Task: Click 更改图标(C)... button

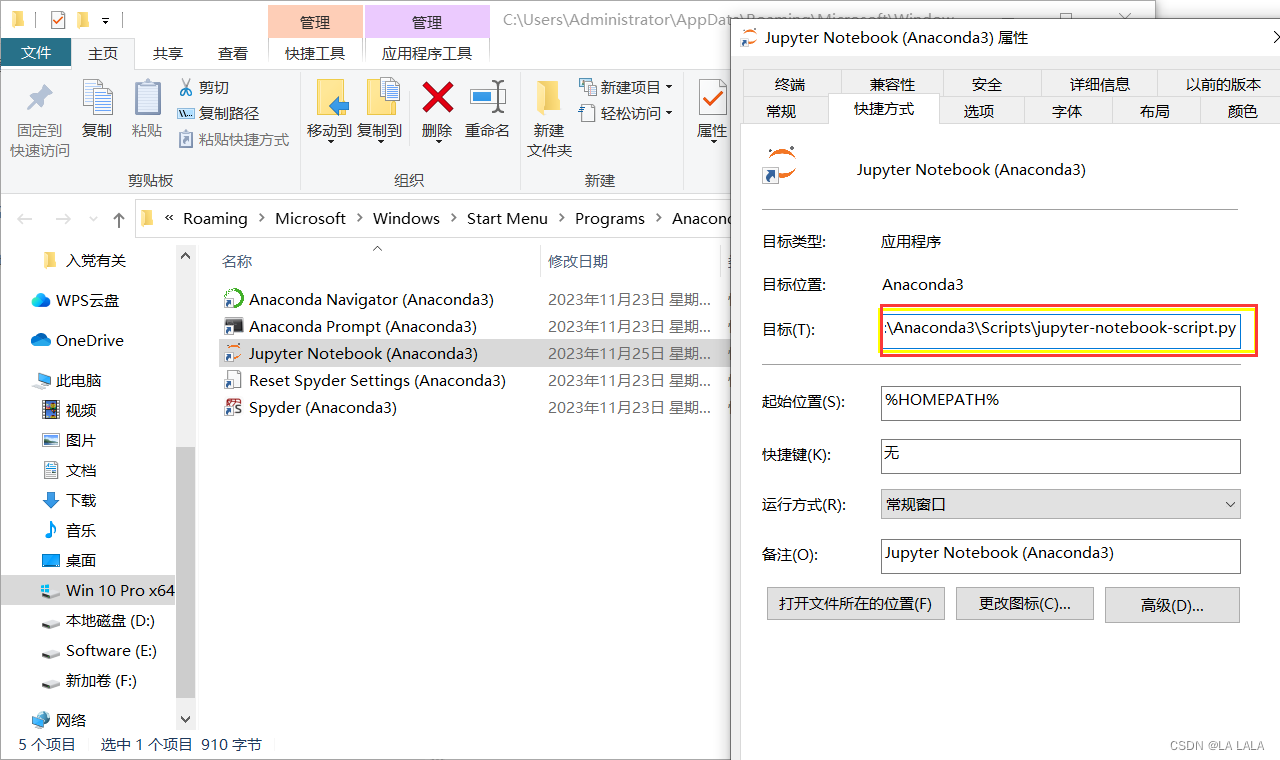Action: coord(1024,604)
